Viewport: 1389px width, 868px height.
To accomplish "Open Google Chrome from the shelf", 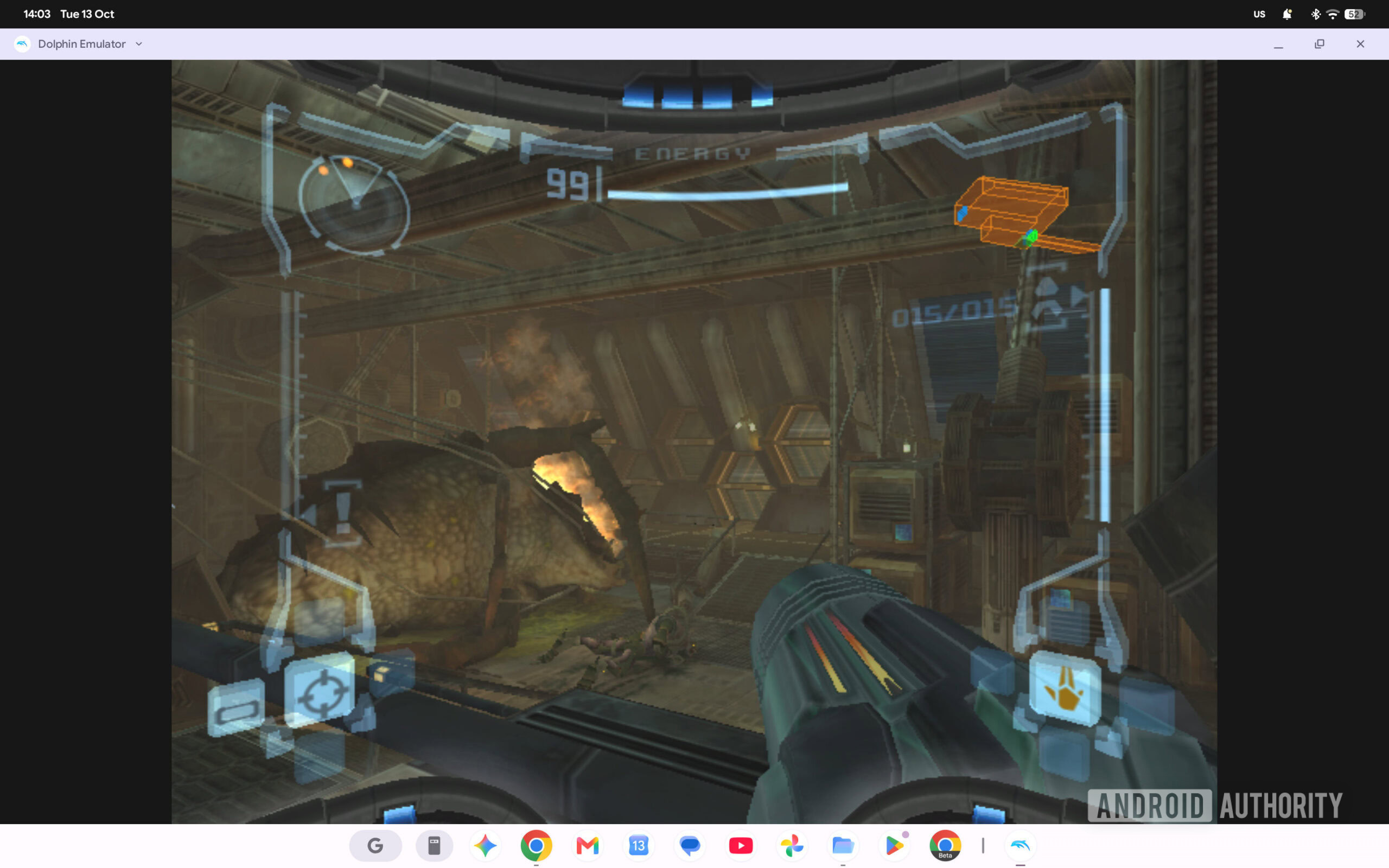I will pyautogui.click(x=536, y=846).
